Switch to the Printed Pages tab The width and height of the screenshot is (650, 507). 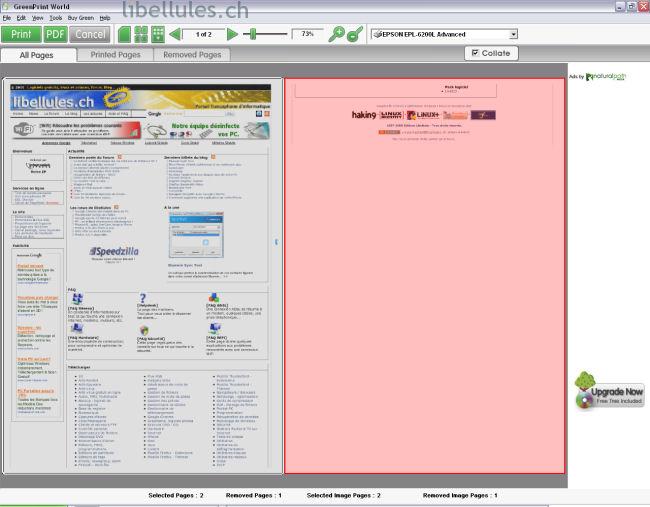click(x=115, y=55)
